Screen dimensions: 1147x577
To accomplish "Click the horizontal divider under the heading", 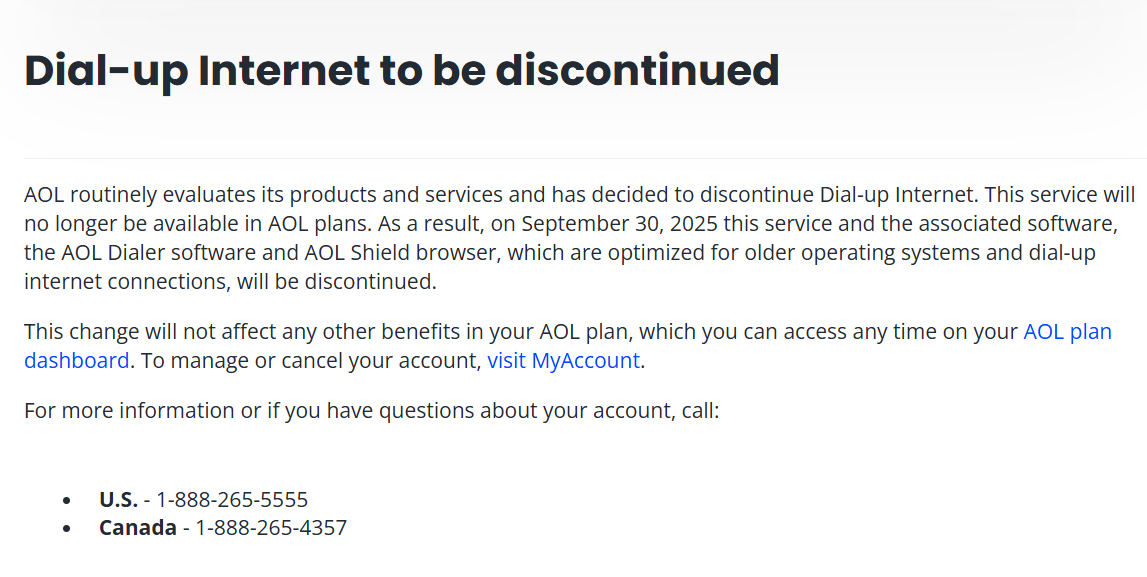I will tap(585, 158).
